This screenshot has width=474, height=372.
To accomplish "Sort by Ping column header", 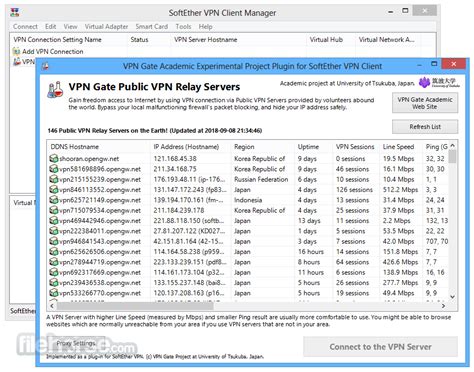I will click(x=436, y=147).
